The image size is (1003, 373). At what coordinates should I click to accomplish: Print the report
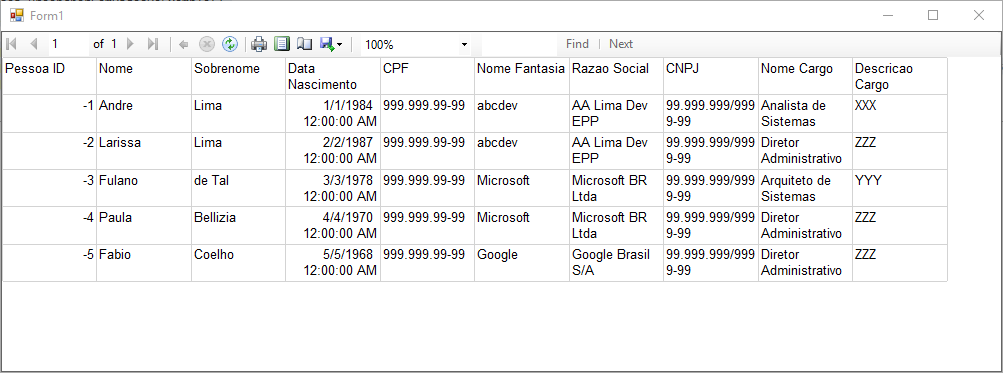pyautogui.click(x=259, y=44)
